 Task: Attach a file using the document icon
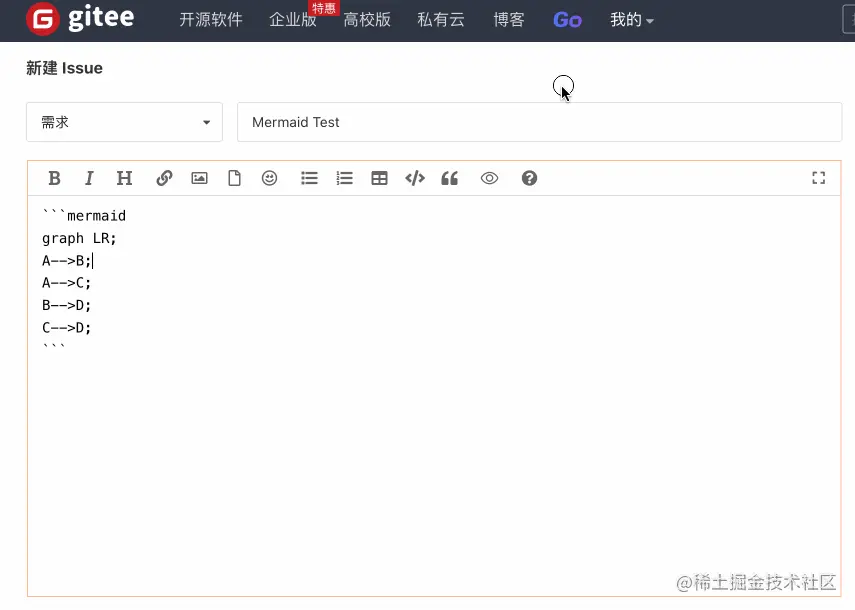point(234,178)
